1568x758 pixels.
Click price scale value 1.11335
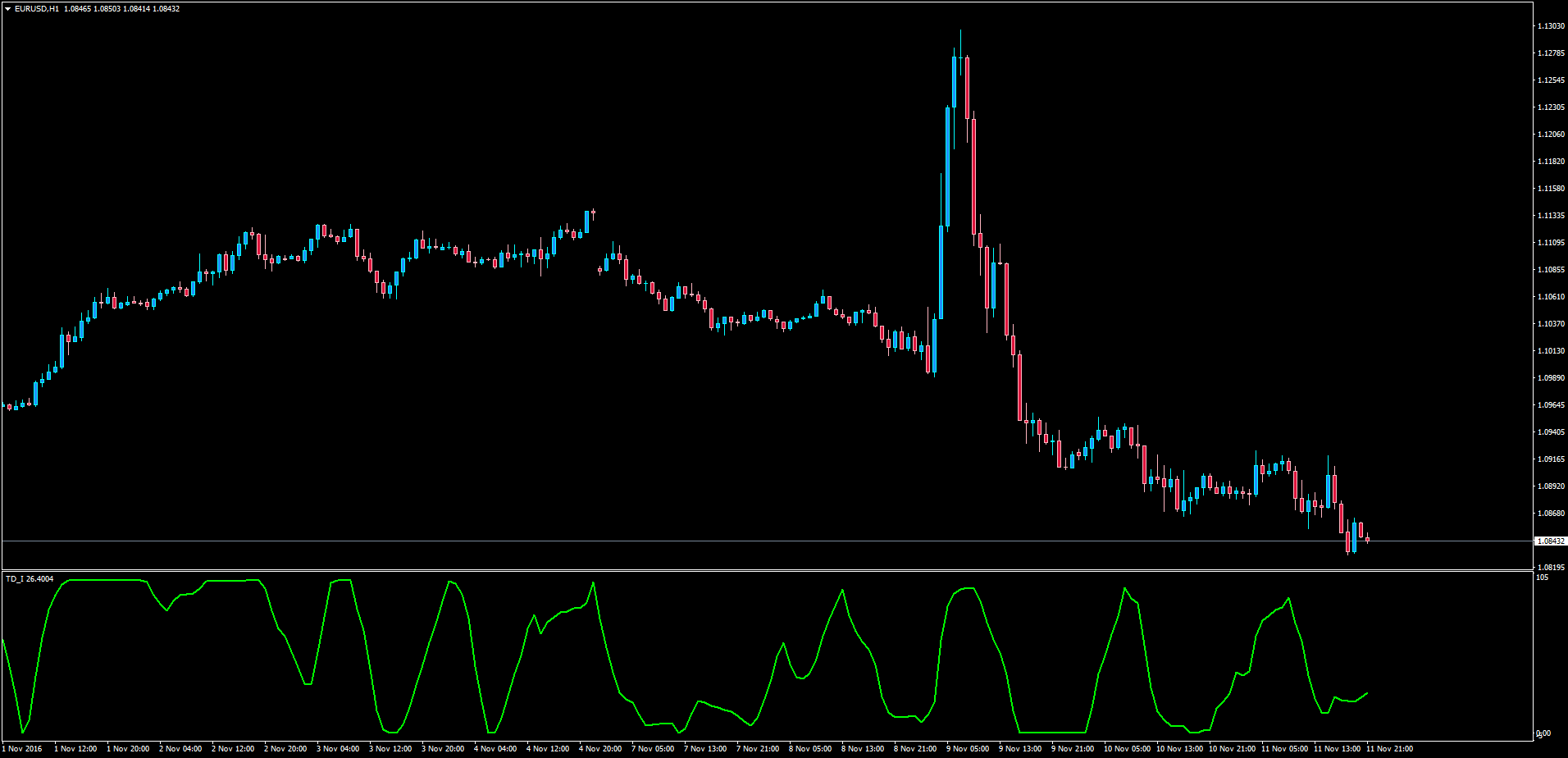click(x=1552, y=216)
